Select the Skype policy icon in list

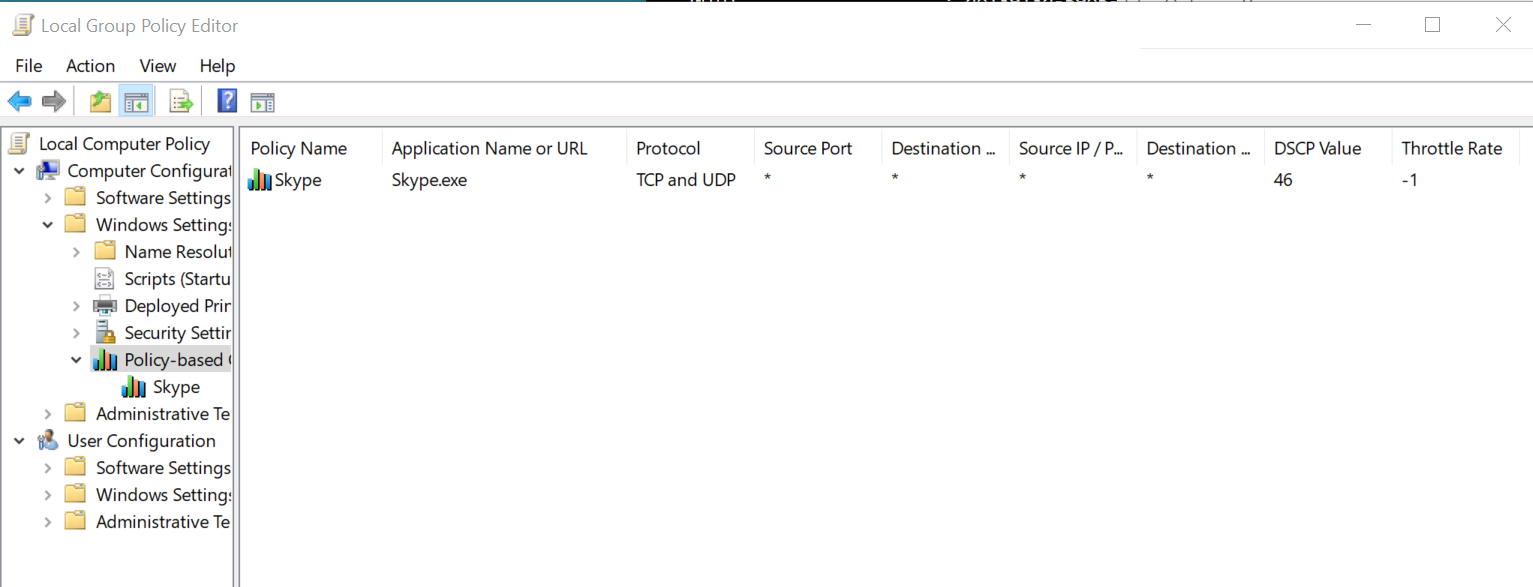tap(260, 180)
